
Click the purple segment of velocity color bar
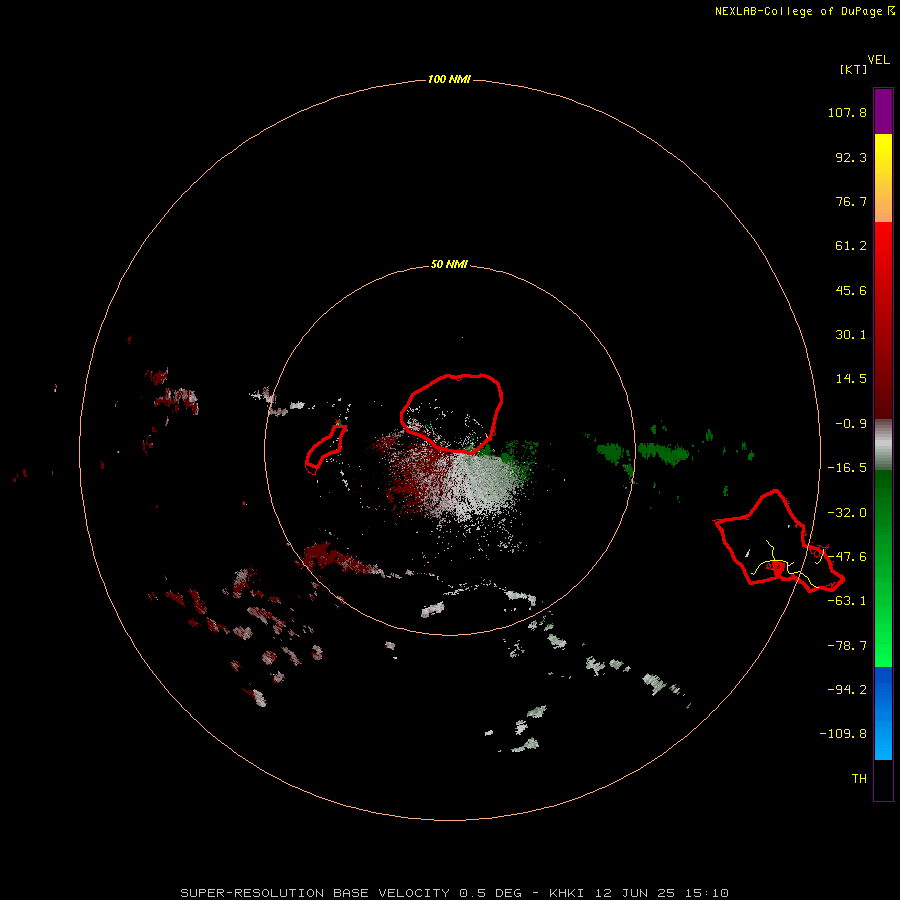[883, 111]
